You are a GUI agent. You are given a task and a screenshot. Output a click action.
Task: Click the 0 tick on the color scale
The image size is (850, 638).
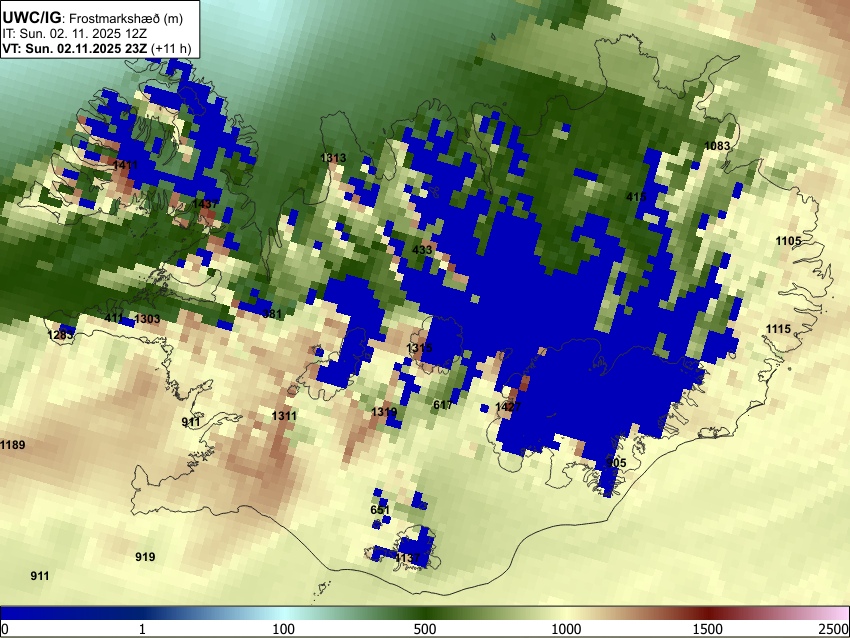(5, 629)
